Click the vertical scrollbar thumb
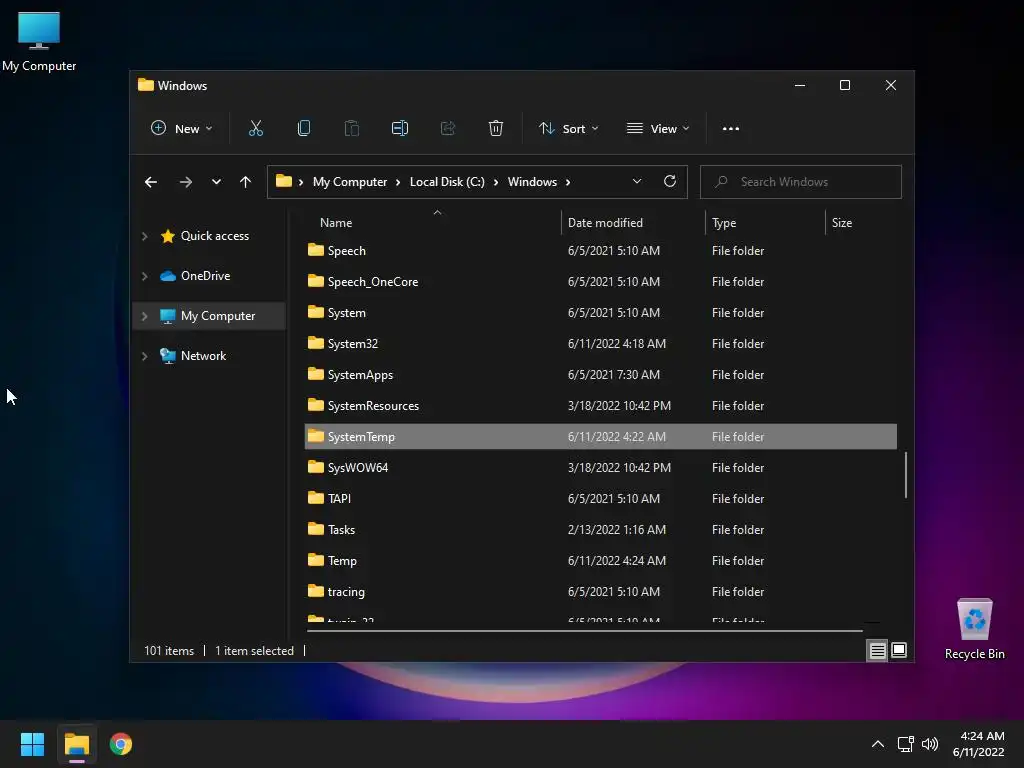 pyautogui.click(x=906, y=475)
